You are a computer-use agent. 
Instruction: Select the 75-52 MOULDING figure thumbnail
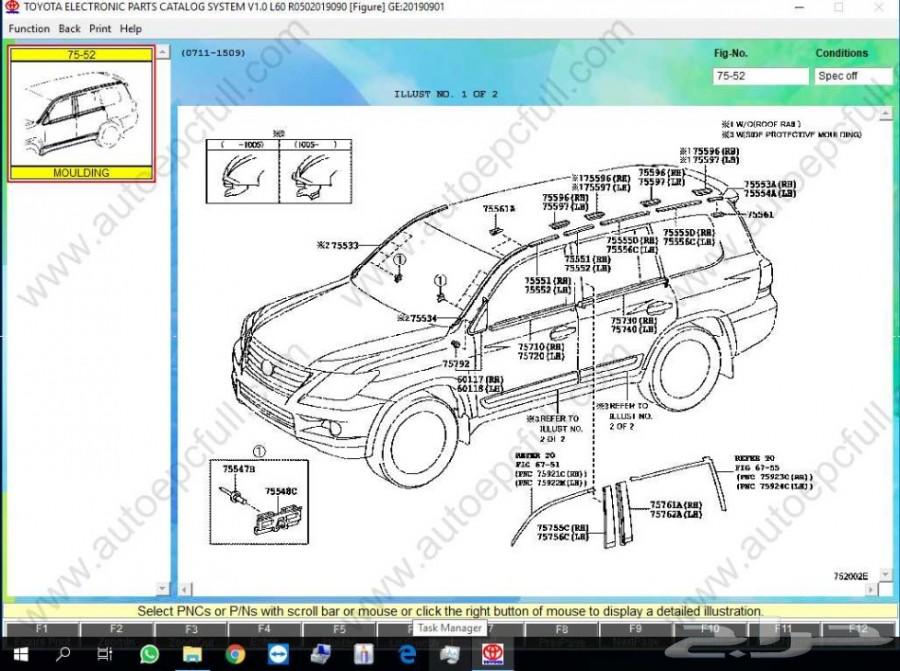point(81,114)
